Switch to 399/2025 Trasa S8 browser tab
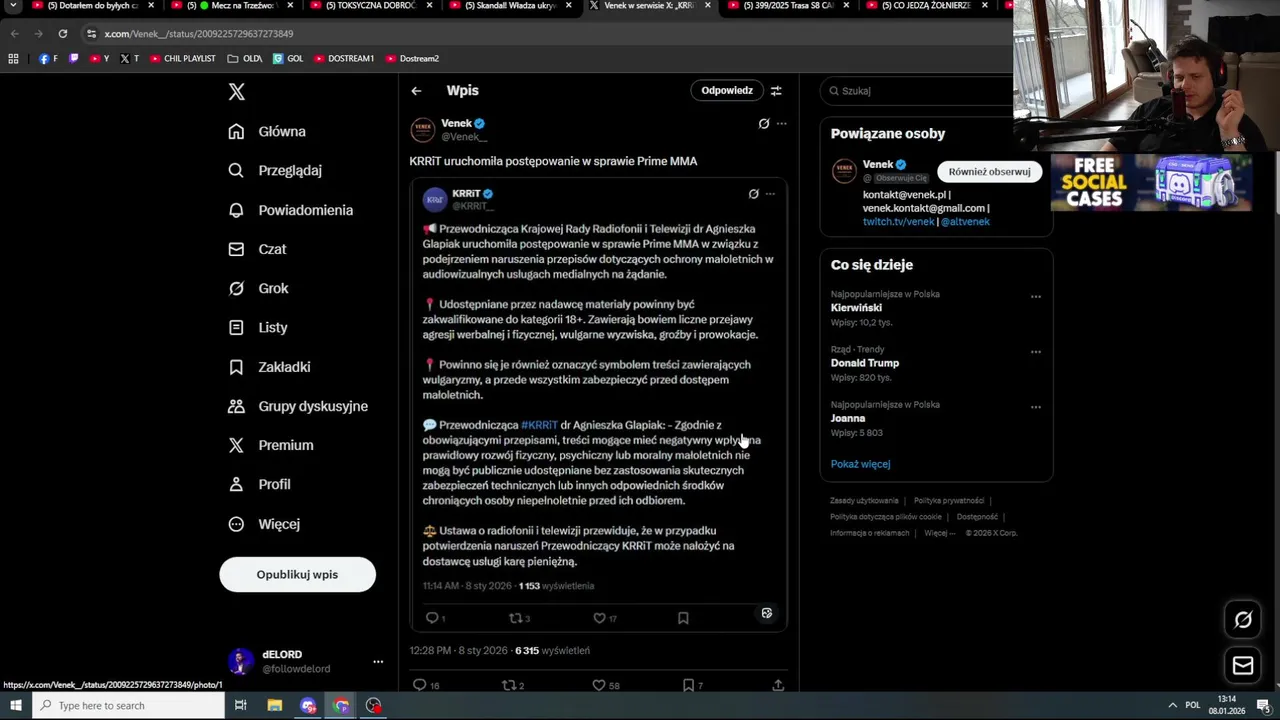Image resolution: width=1280 pixels, height=720 pixels. pyautogui.click(x=789, y=6)
